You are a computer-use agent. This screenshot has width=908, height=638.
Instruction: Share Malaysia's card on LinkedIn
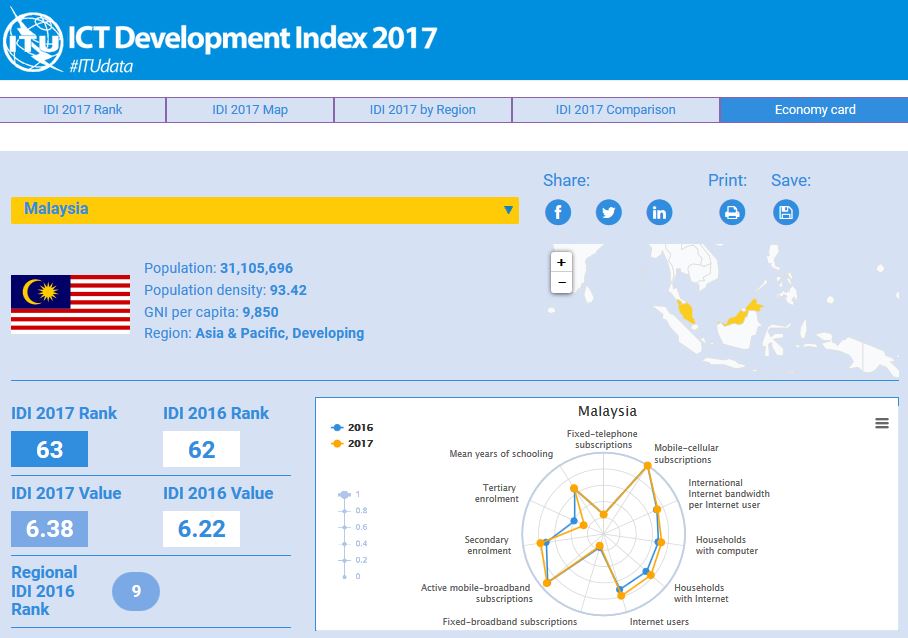pyautogui.click(x=659, y=212)
